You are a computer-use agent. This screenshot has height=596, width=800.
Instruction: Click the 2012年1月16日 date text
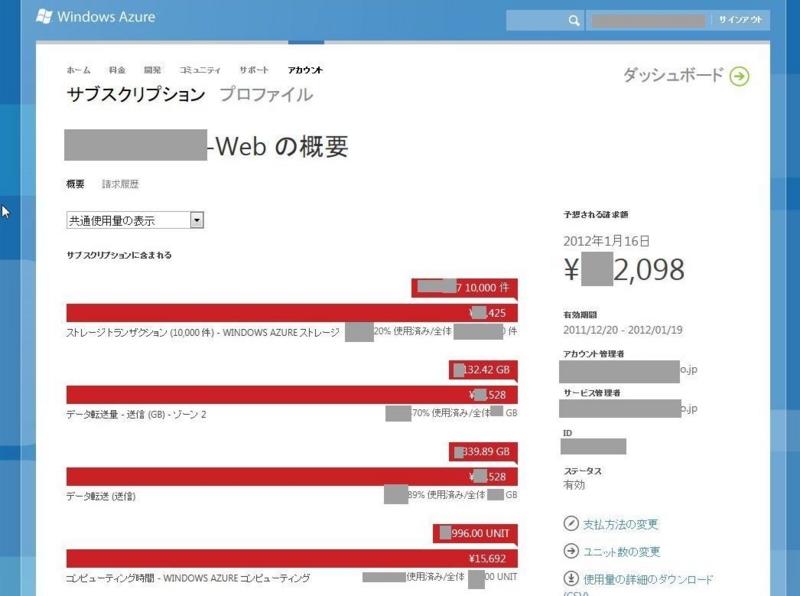click(606, 241)
